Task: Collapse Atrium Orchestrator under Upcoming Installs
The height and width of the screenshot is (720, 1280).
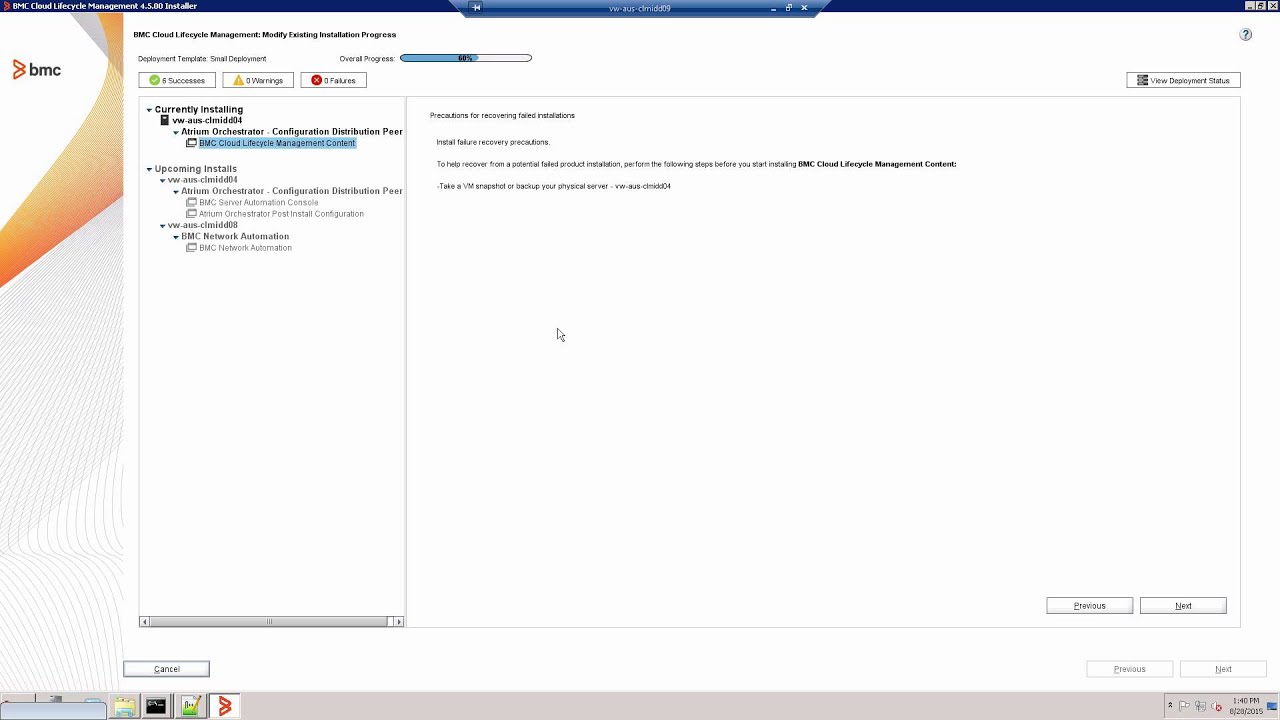Action: click(x=176, y=192)
